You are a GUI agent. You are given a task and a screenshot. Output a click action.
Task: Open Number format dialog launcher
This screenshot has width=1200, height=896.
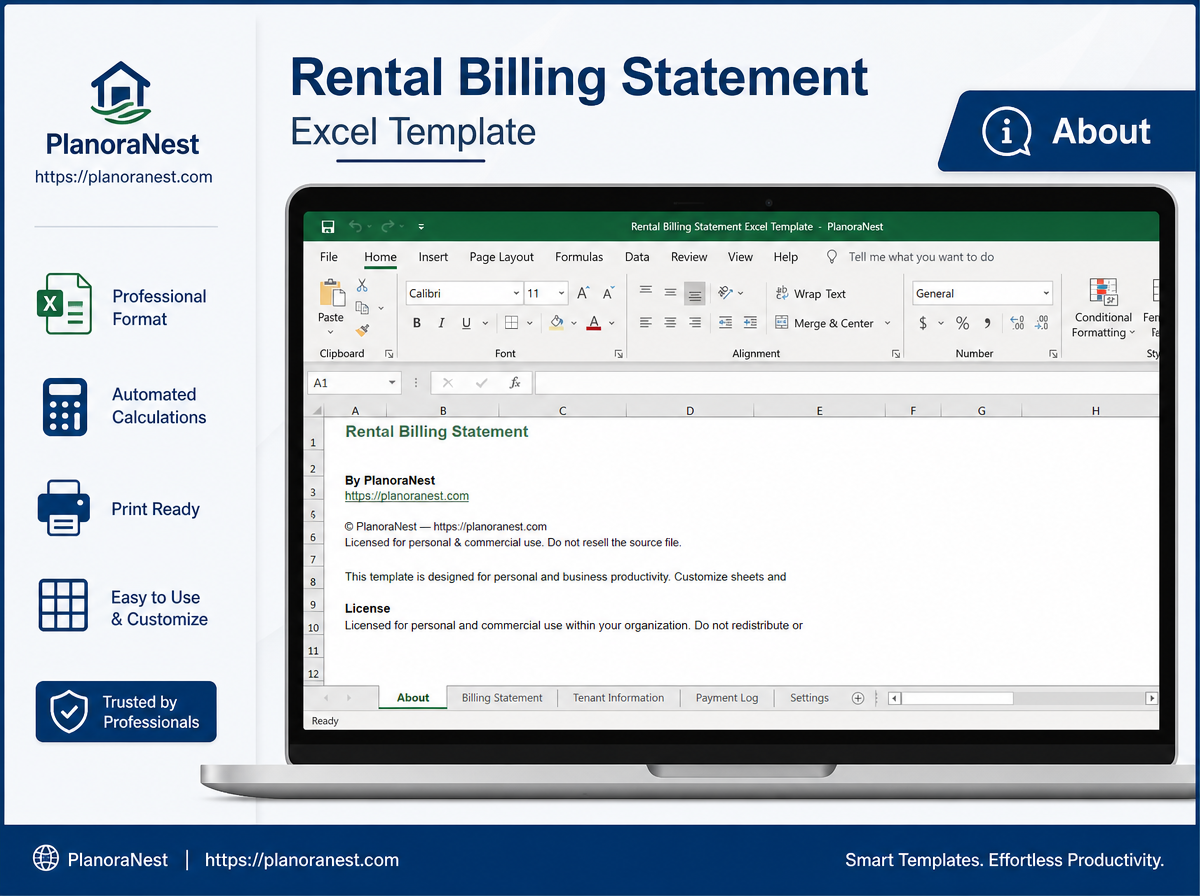pyautogui.click(x=1053, y=354)
